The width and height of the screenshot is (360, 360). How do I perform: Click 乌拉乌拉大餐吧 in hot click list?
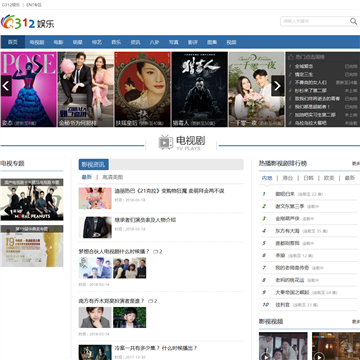(x=311, y=123)
